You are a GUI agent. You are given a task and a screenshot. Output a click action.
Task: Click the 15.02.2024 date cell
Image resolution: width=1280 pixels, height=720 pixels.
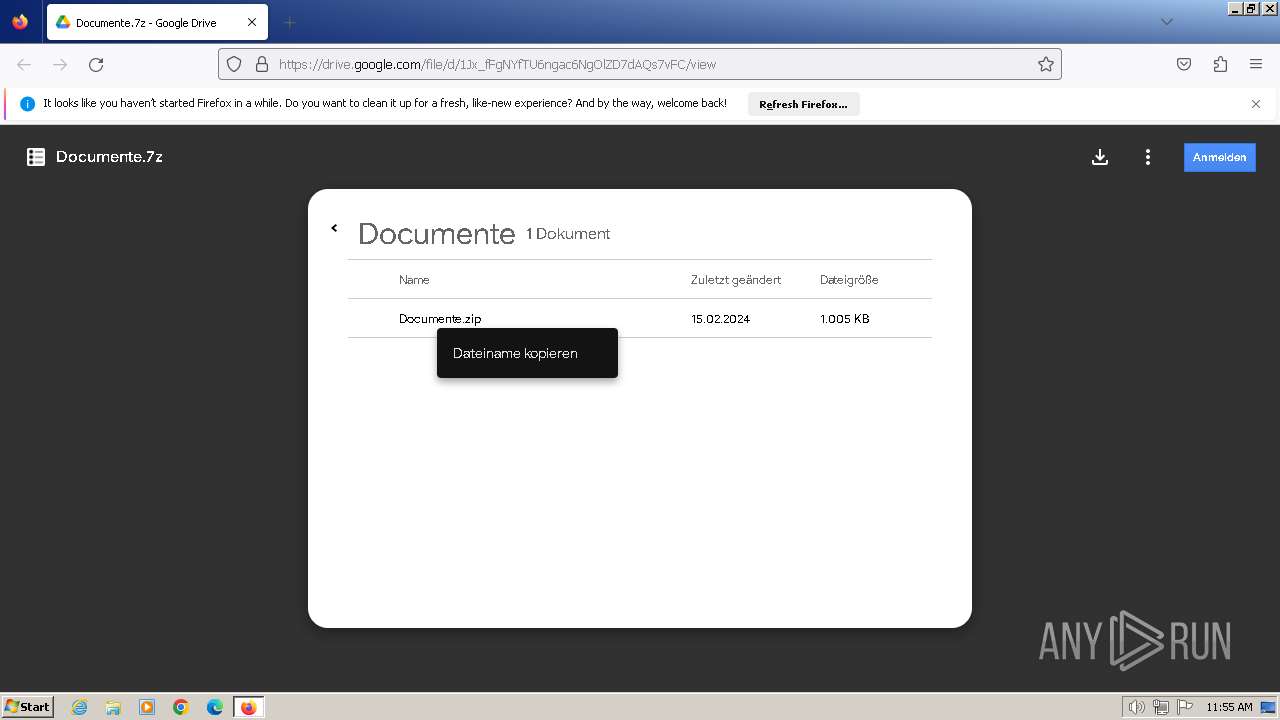(x=720, y=319)
